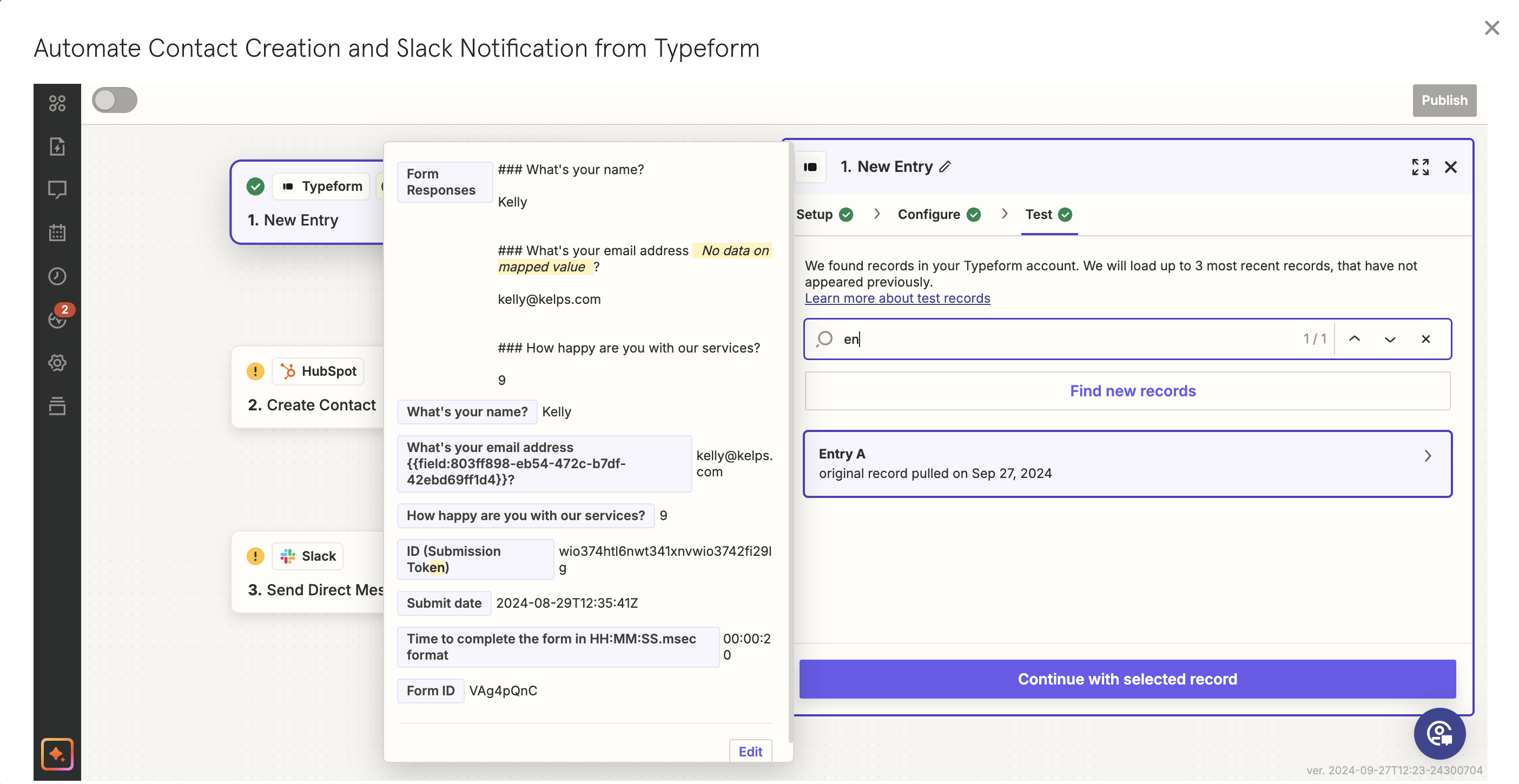Click the Edit button on form responses
Image resolution: width=1519 pixels, height=784 pixels.
[x=751, y=751]
